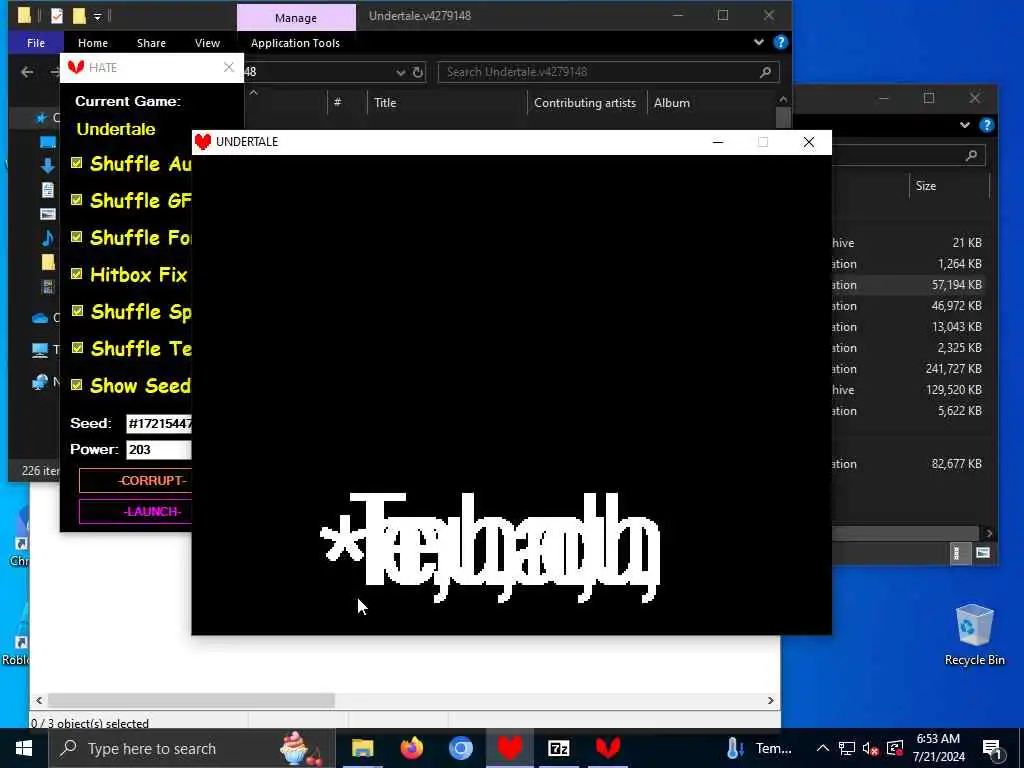Click help icon in back Explorer window

click(x=986, y=125)
